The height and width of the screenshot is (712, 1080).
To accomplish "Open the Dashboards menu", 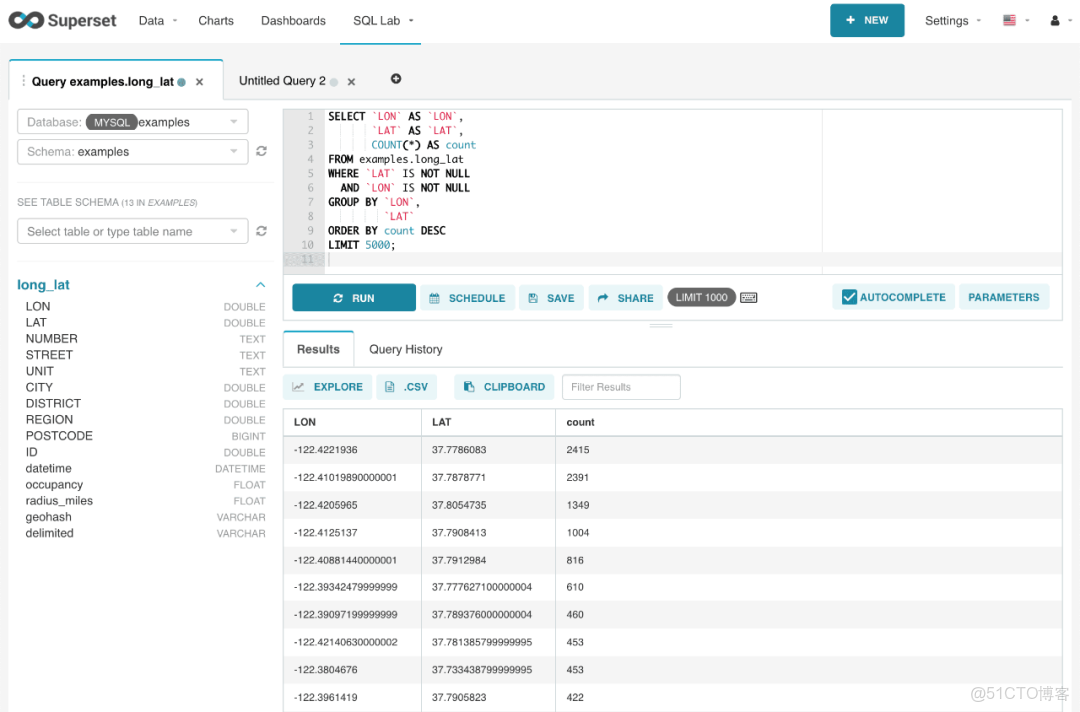I will point(293,20).
